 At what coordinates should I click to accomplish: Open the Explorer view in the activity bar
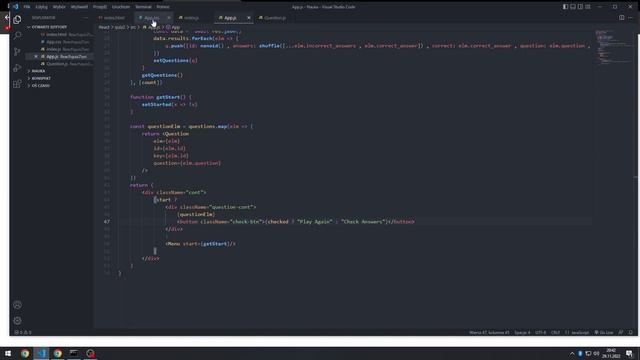17,20
